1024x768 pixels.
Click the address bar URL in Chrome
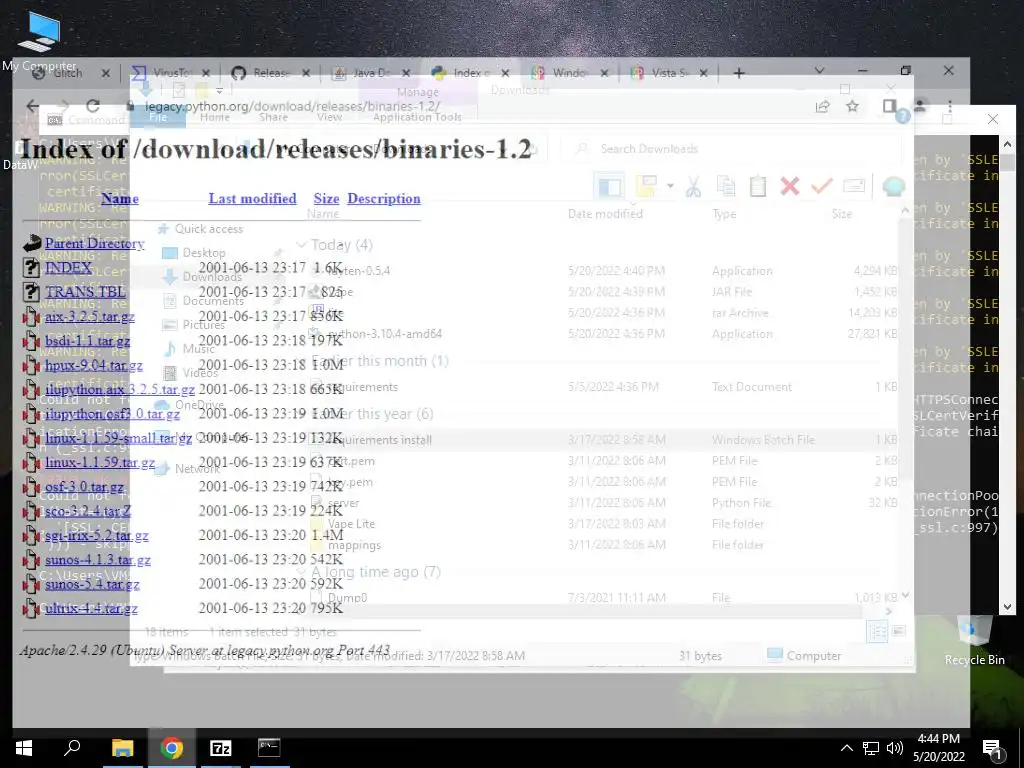pyautogui.click(x=293, y=106)
